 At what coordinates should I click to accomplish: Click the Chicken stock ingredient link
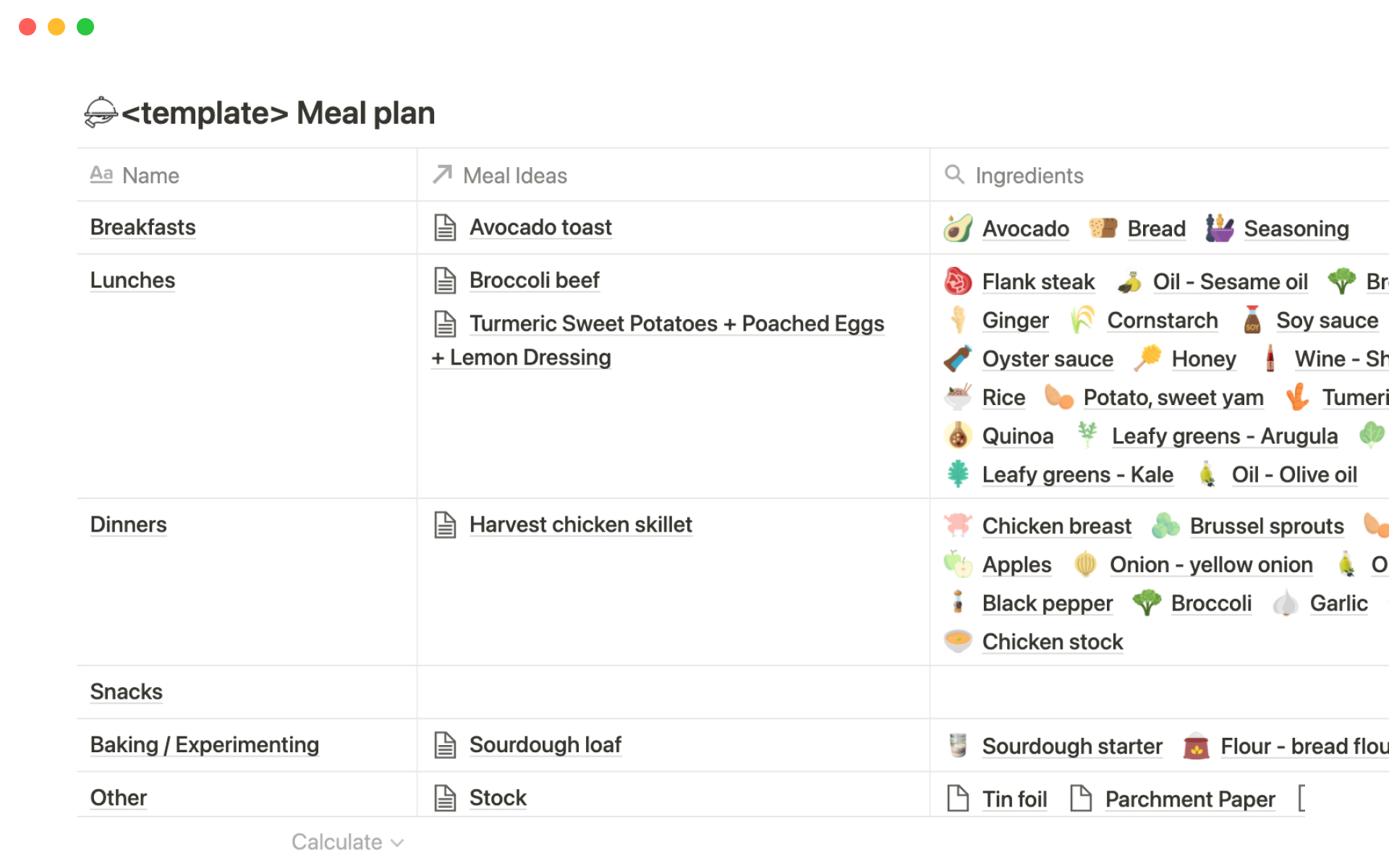1052,642
